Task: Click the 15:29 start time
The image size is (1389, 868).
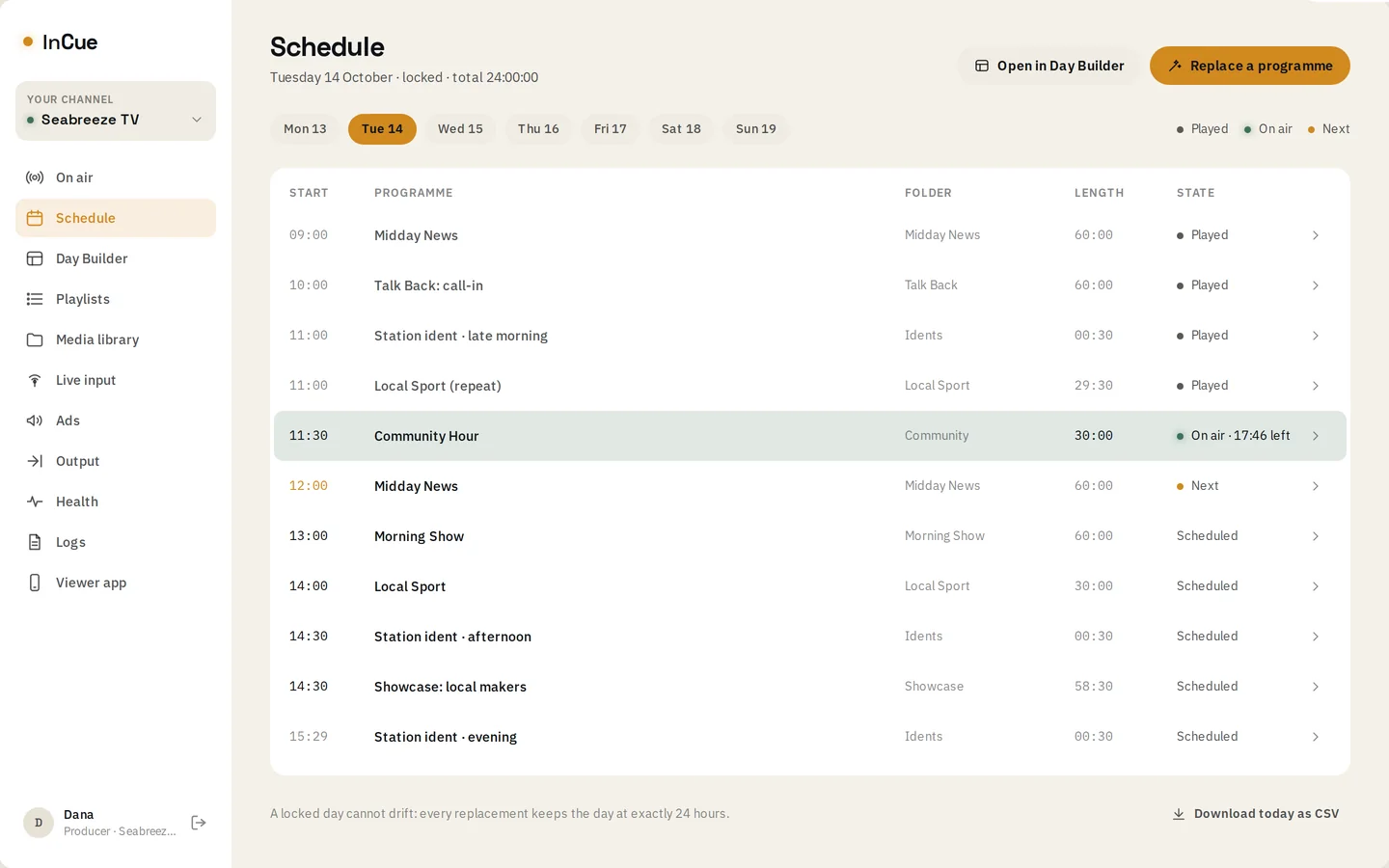Action: click(309, 737)
